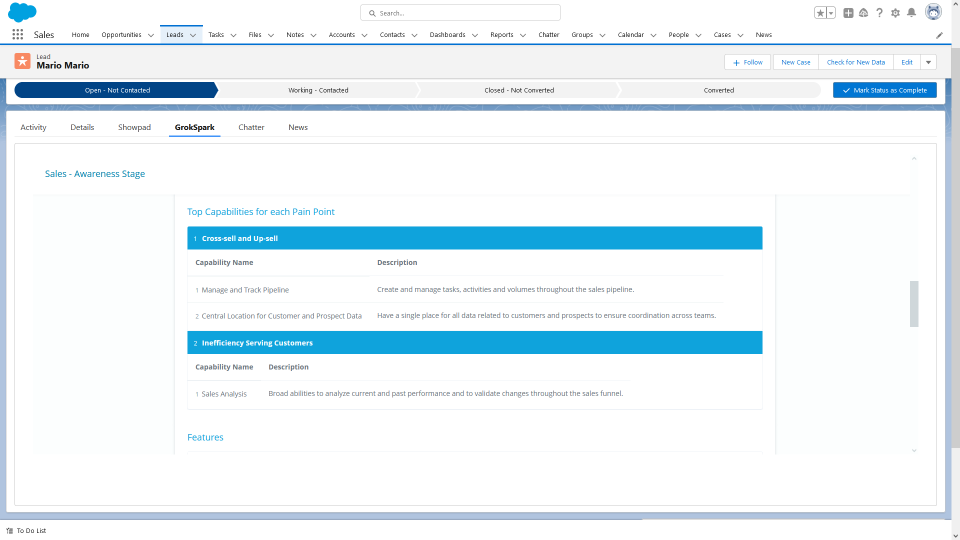Open the Trailhead guidance icon
Screen dimensions: 960x540
[863, 13]
